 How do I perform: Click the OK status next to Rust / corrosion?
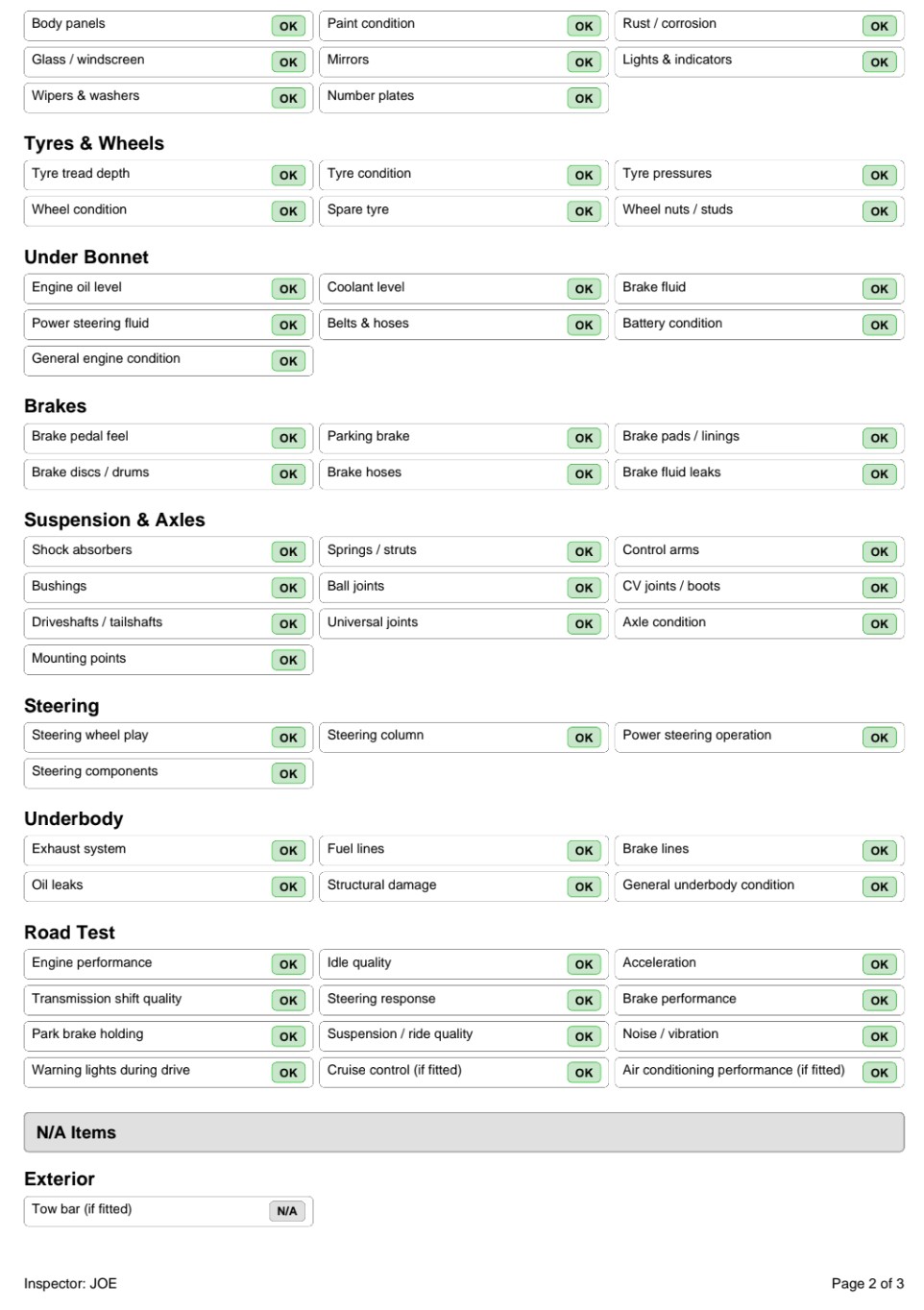pos(879,26)
